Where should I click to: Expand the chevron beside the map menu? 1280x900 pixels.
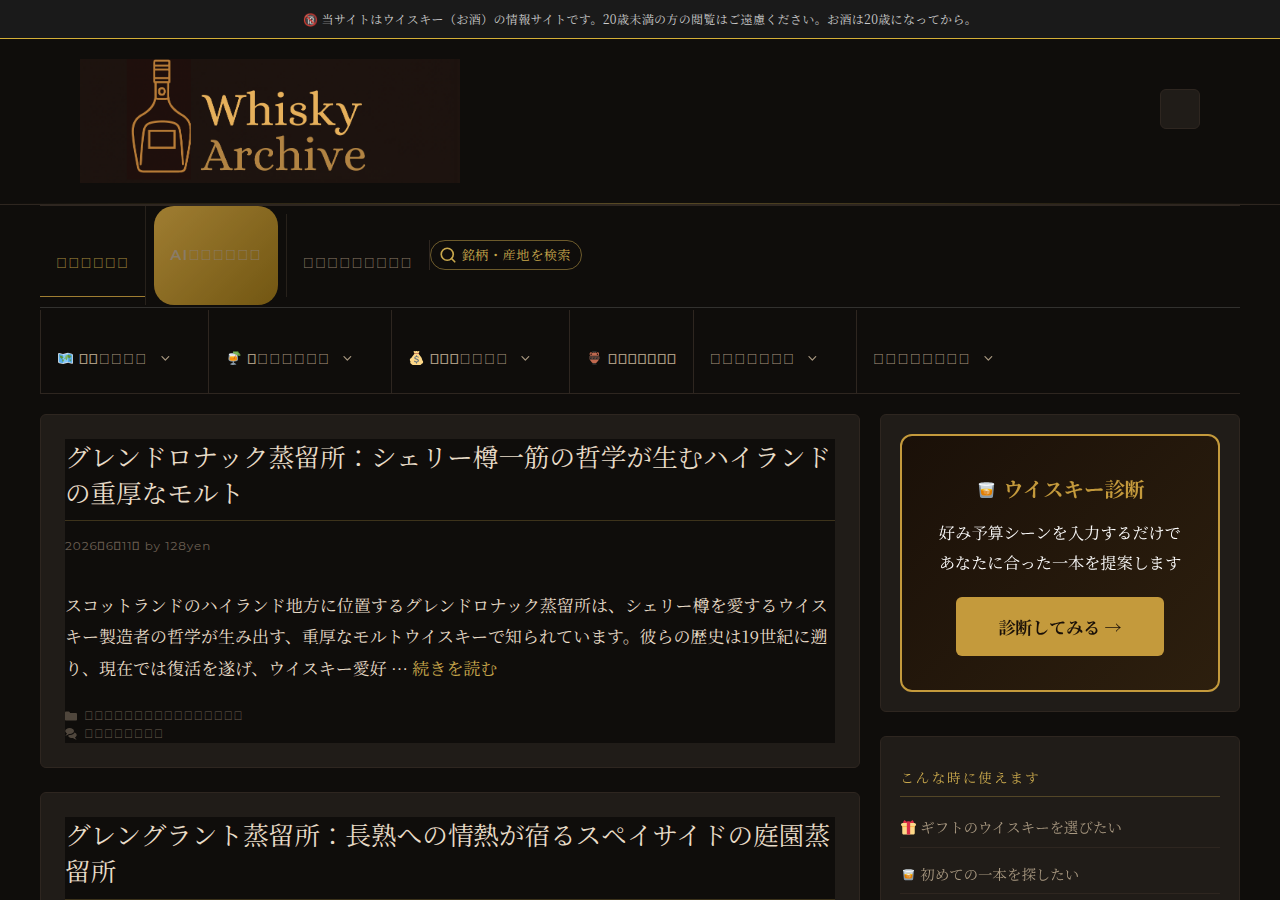pyautogui.click(x=166, y=358)
